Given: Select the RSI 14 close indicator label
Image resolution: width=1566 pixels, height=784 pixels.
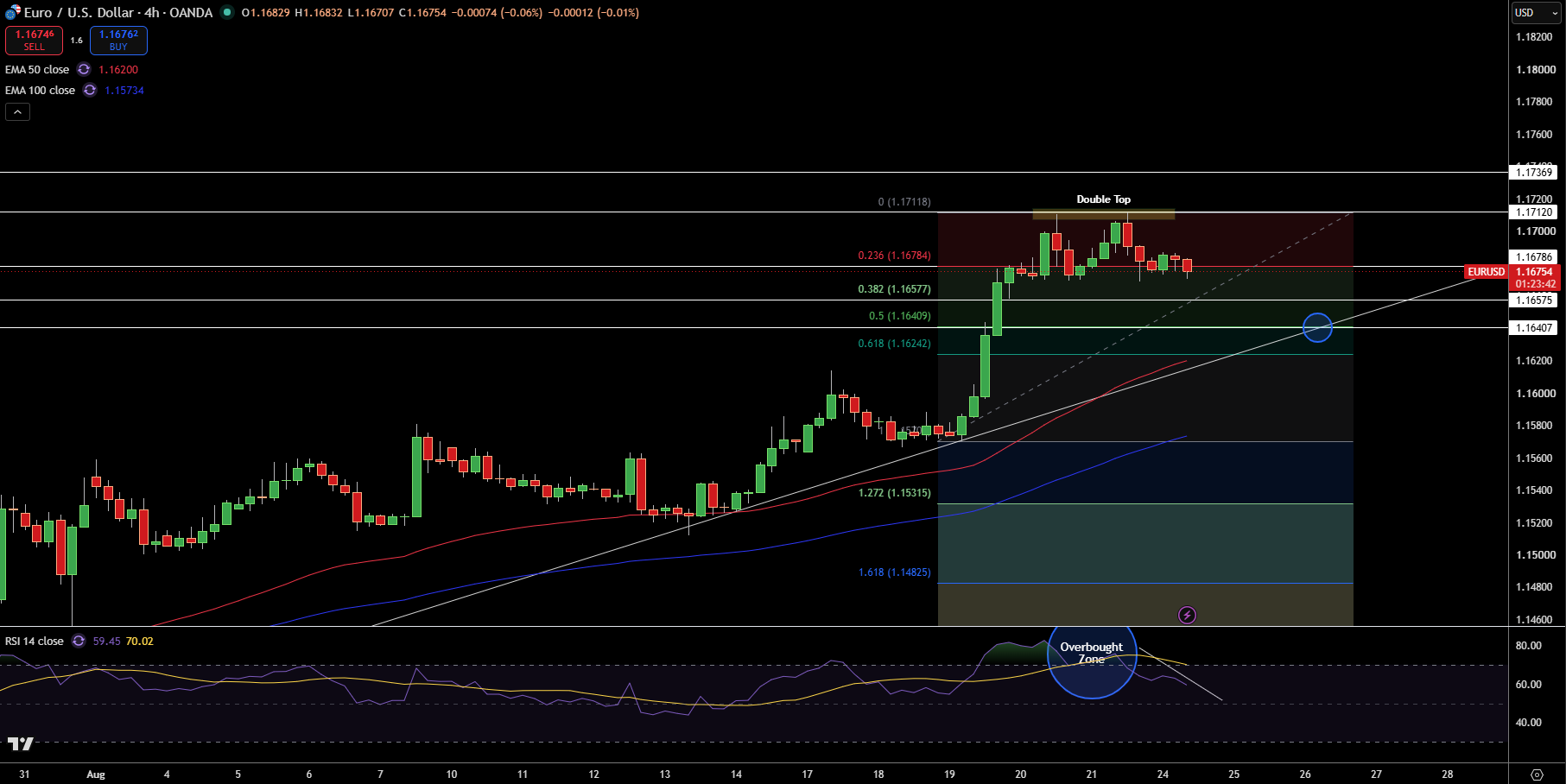Looking at the screenshot, I should 35,641.
